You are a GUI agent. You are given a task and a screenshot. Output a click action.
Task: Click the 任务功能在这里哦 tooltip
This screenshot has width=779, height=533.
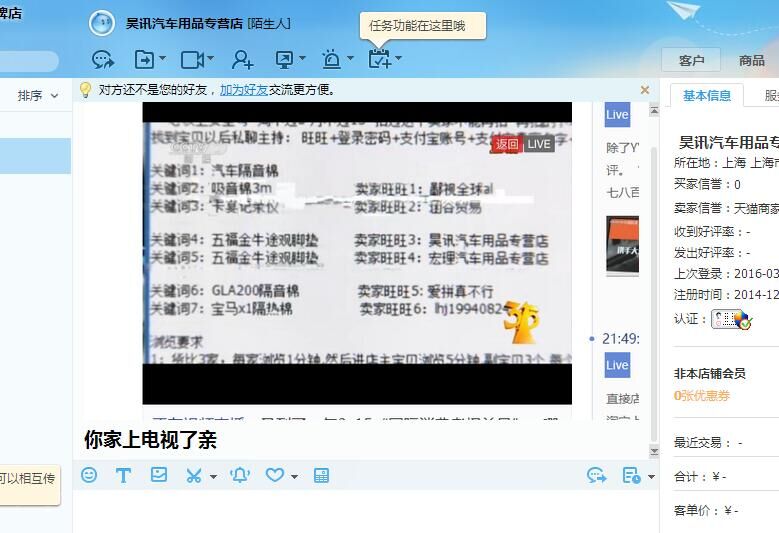coord(423,26)
